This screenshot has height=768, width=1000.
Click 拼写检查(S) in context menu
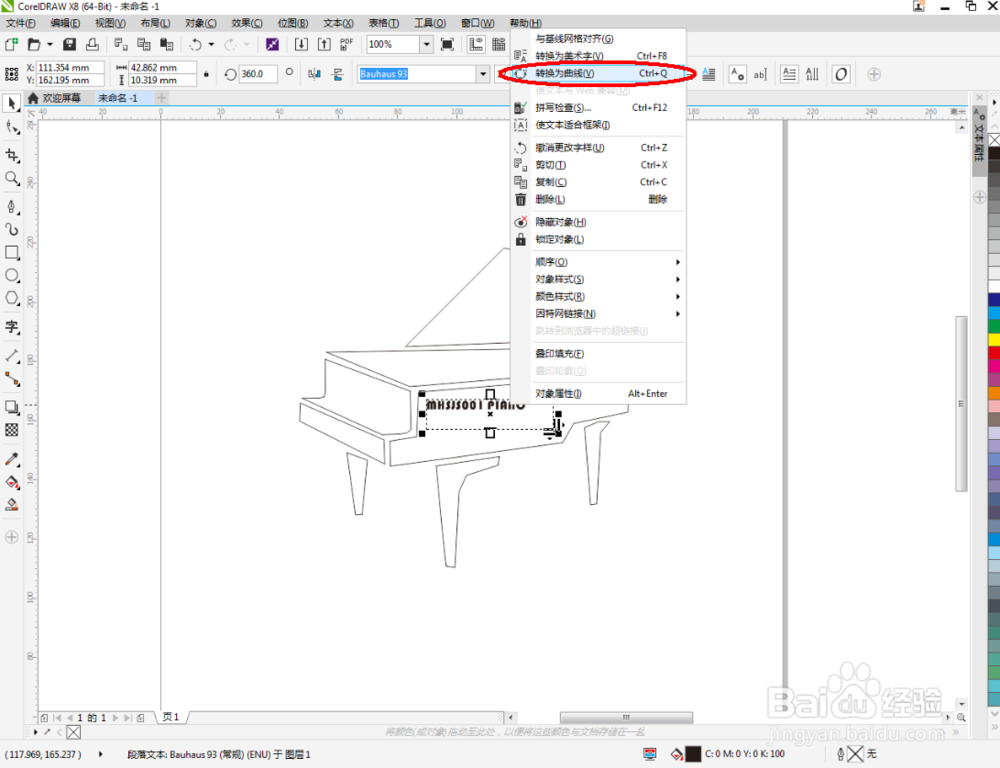pyautogui.click(x=599, y=107)
